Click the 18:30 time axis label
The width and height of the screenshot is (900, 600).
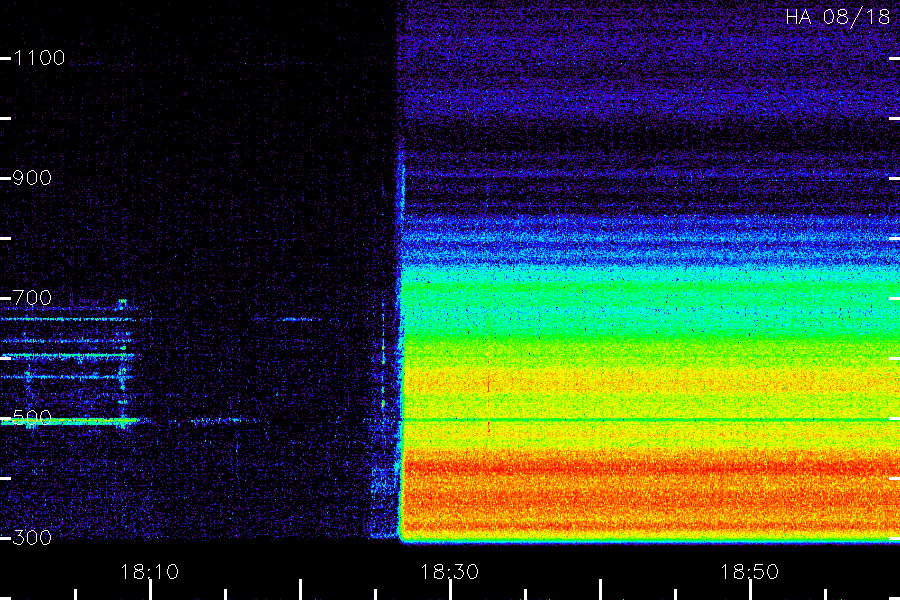pos(449,572)
